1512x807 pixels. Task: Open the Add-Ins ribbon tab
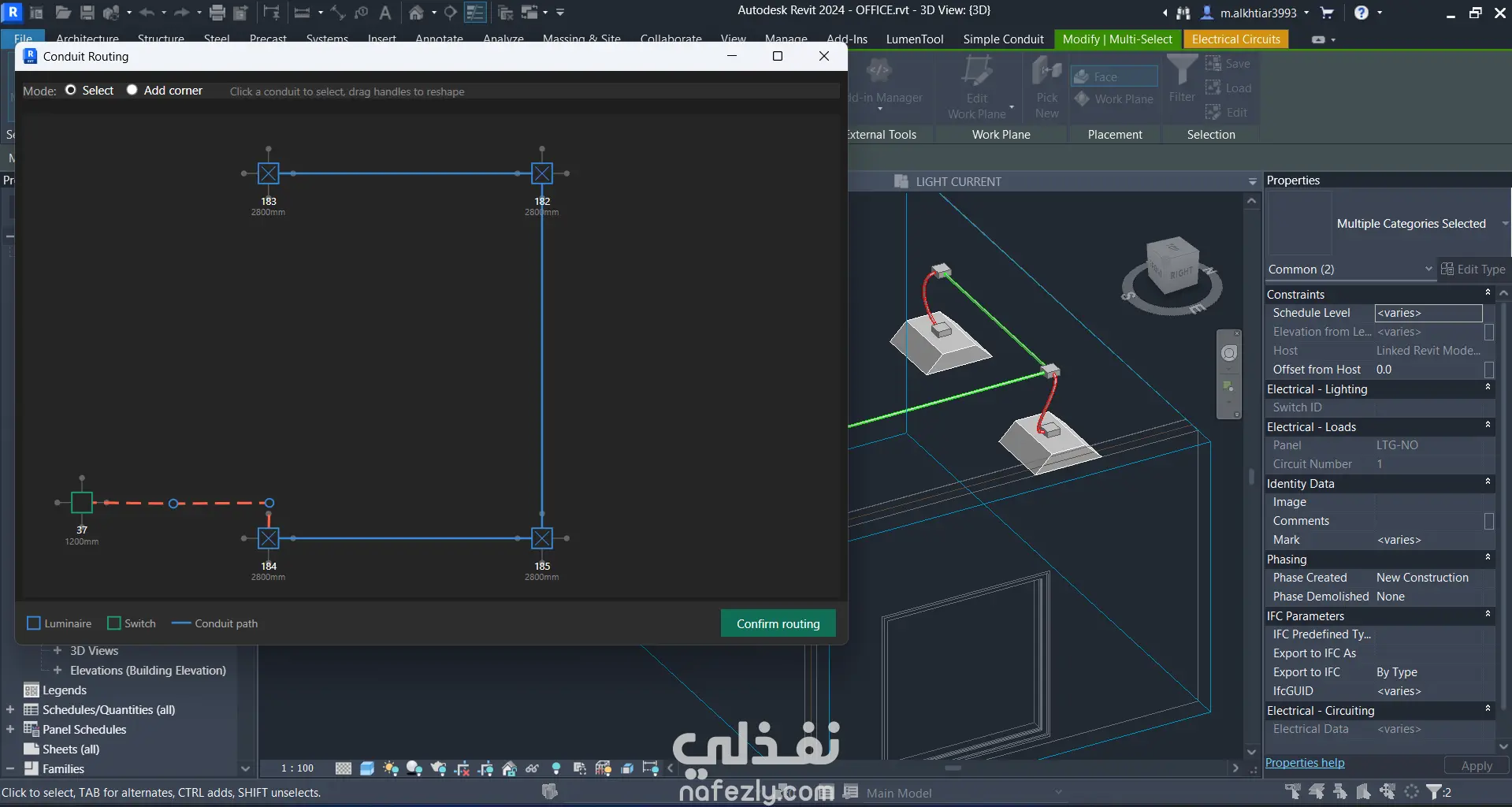pos(847,39)
